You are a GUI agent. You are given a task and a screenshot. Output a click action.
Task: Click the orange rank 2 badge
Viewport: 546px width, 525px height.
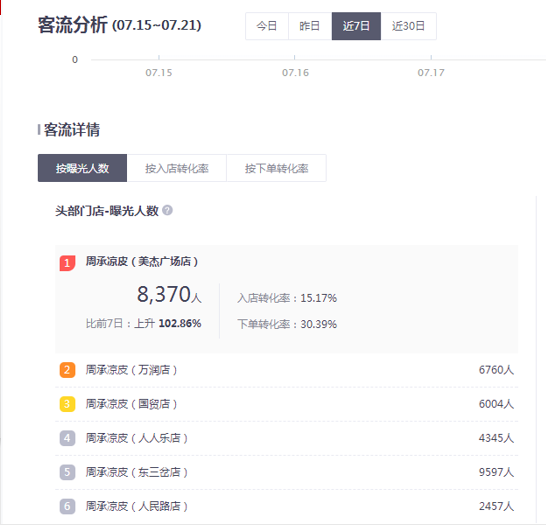[x=67, y=370]
